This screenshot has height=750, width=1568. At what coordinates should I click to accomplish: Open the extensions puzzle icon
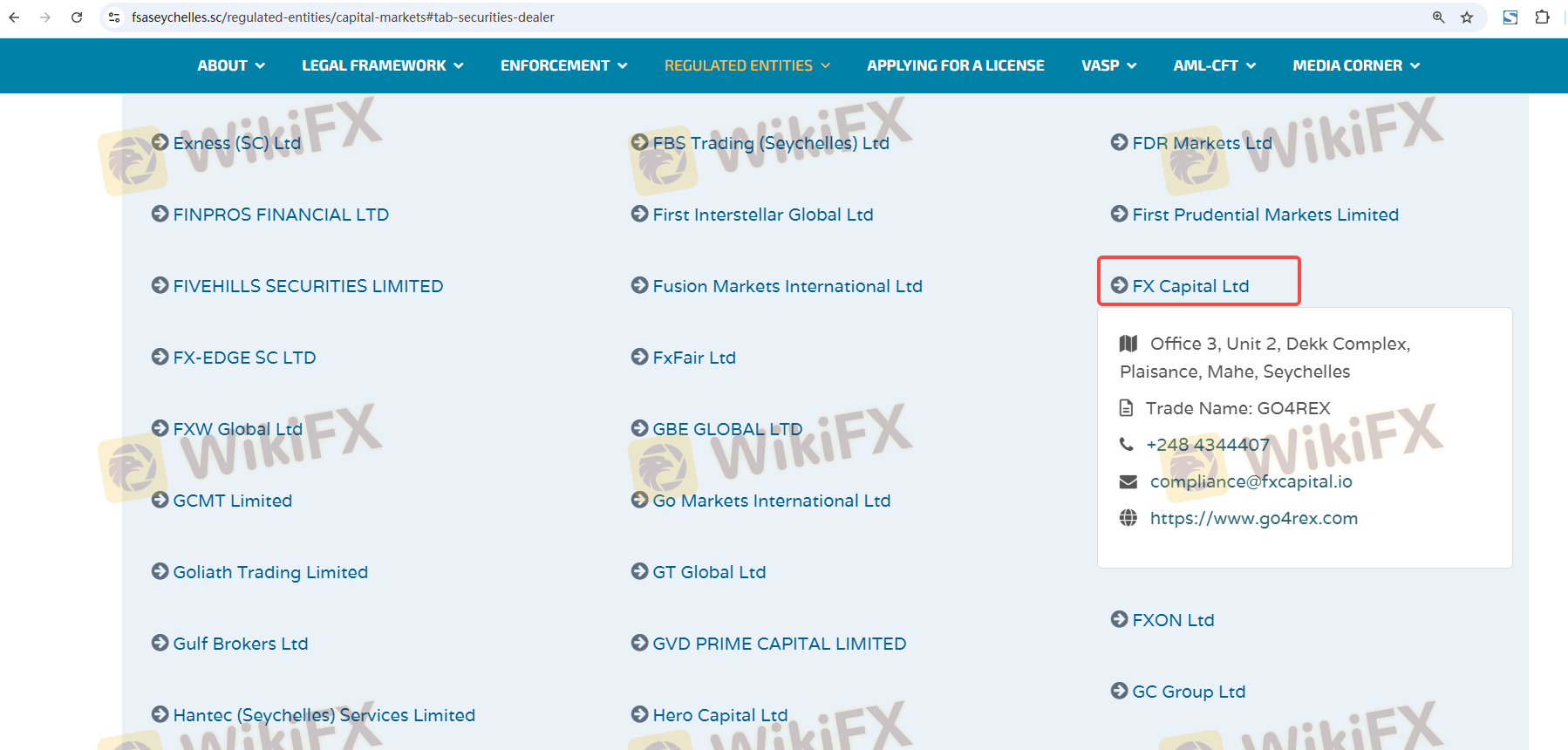[1542, 17]
